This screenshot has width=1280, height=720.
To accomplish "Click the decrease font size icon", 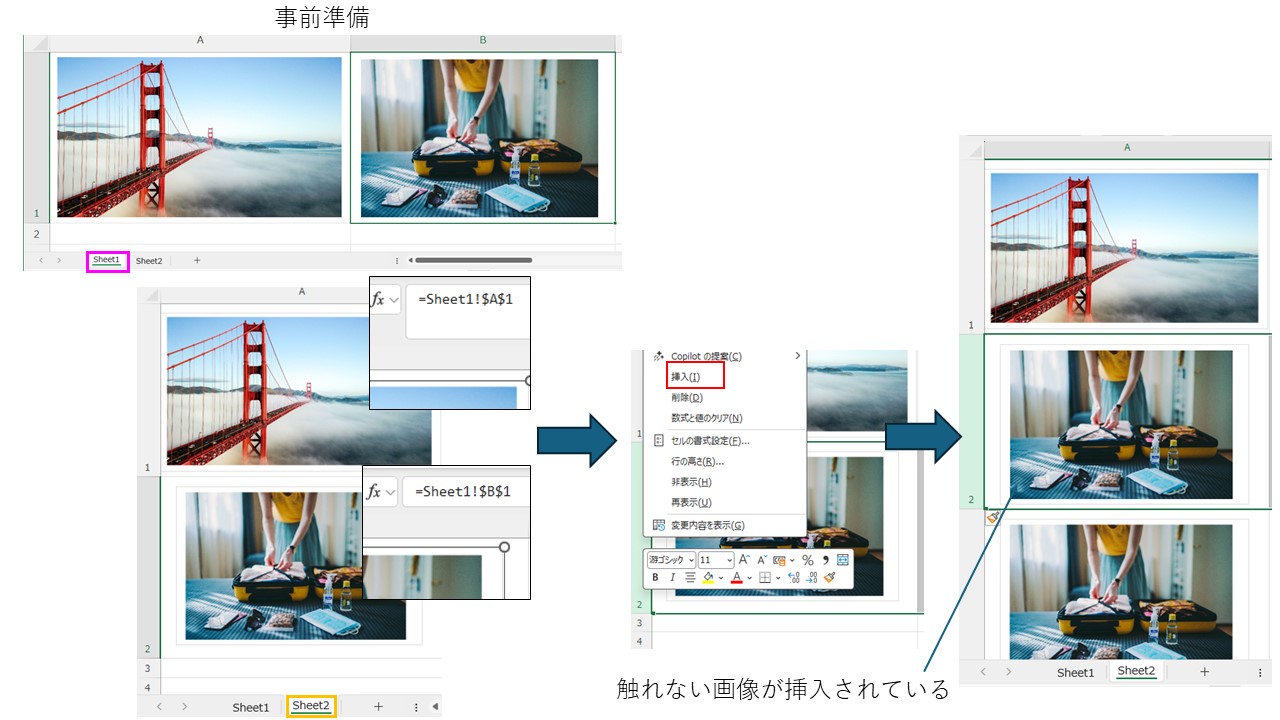I will point(763,560).
